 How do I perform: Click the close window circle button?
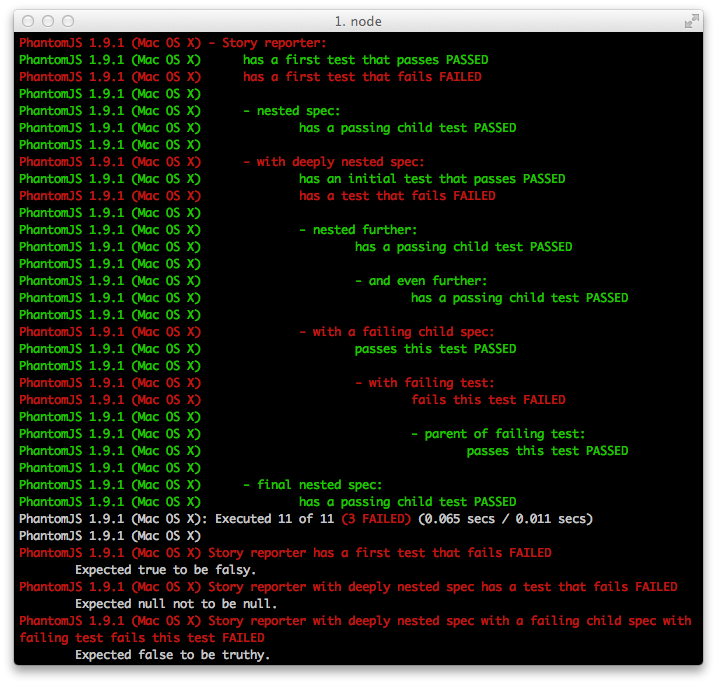28,21
